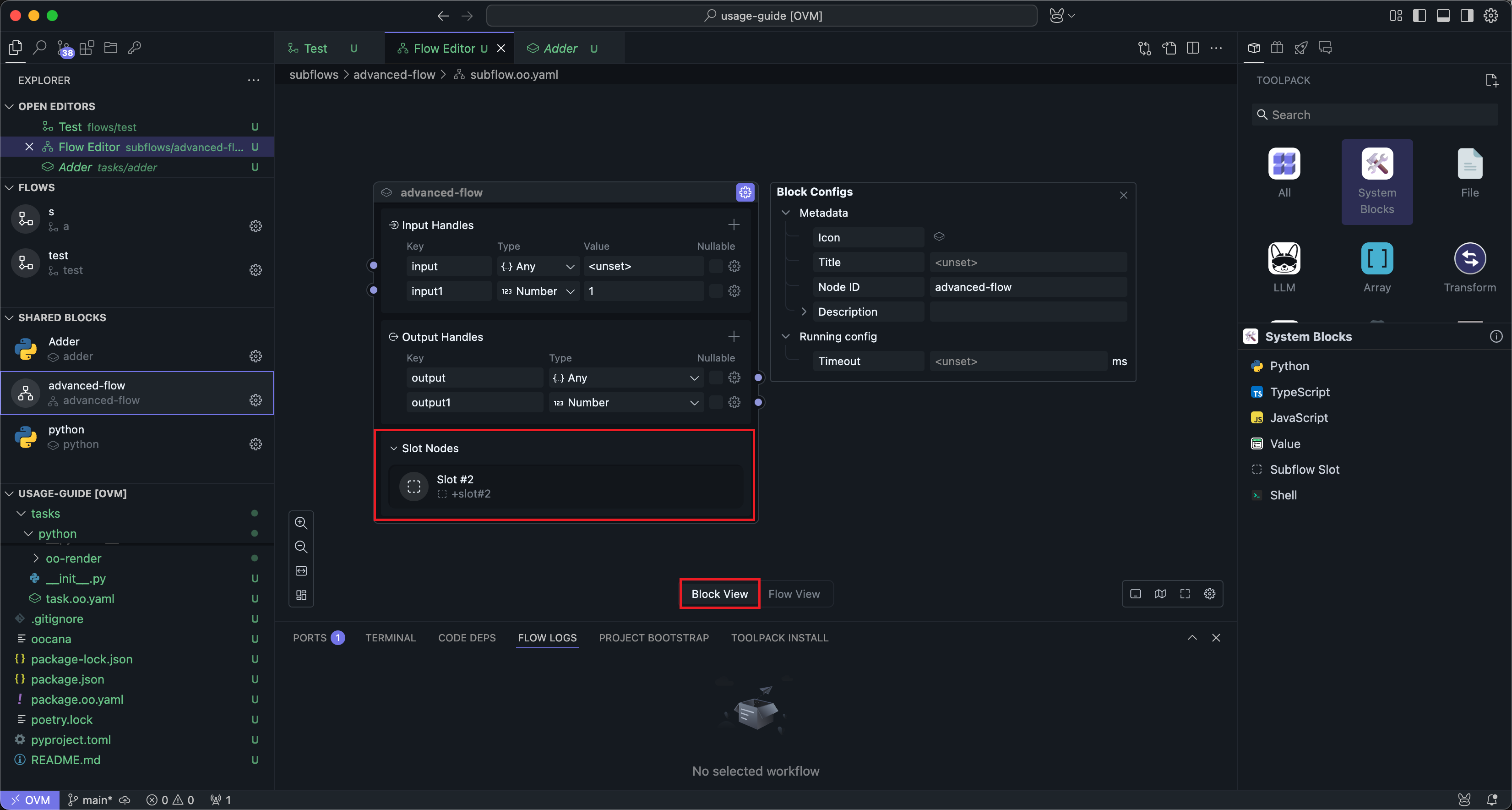The height and width of the screenshot is (810, 1512).
Task: Toggle Nullable checkbox for input handle
Action: click(716, 266)
